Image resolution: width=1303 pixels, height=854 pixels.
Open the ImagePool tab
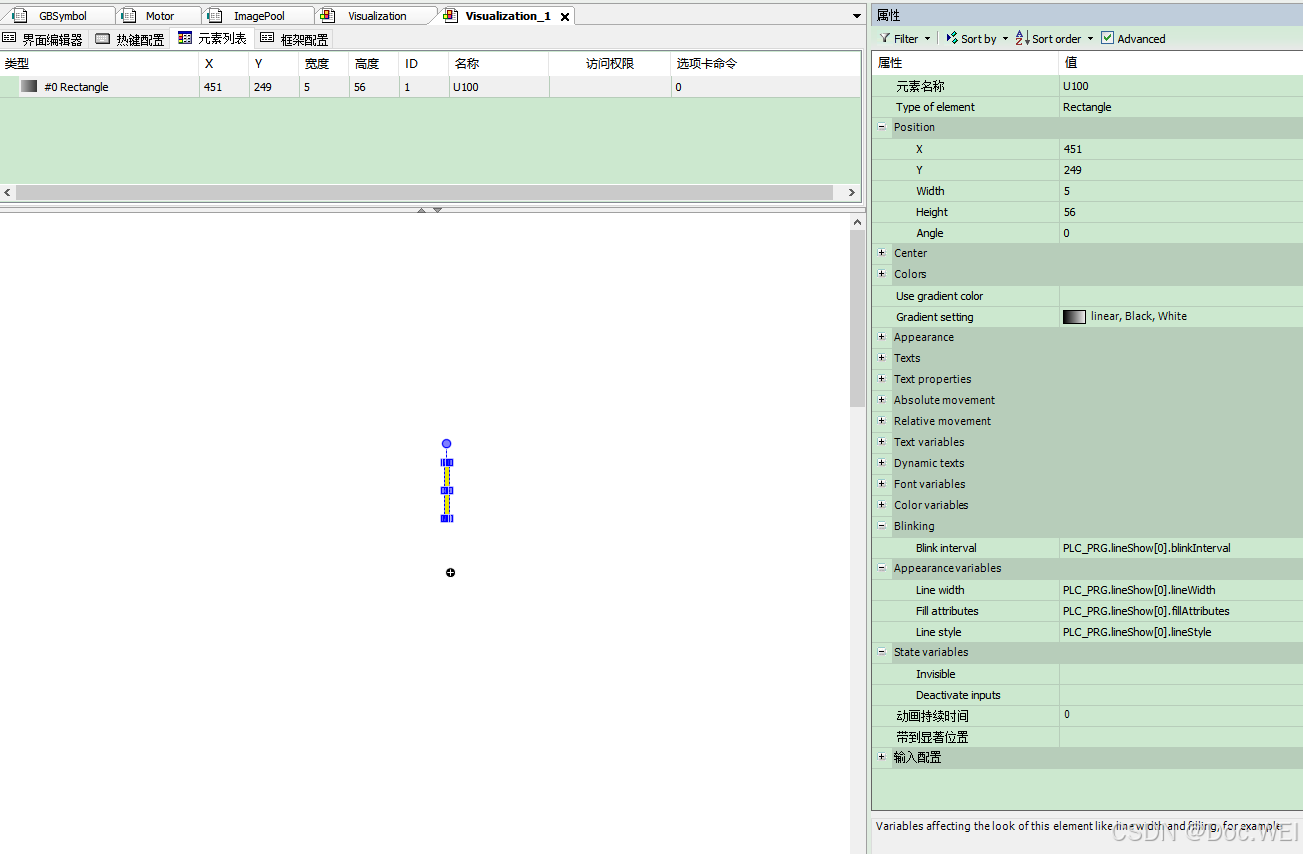259,16
